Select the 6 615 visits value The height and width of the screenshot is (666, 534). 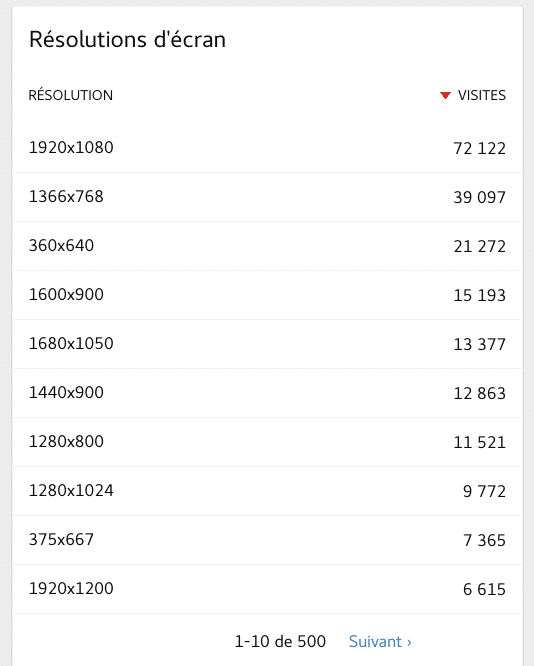point(484,589)
